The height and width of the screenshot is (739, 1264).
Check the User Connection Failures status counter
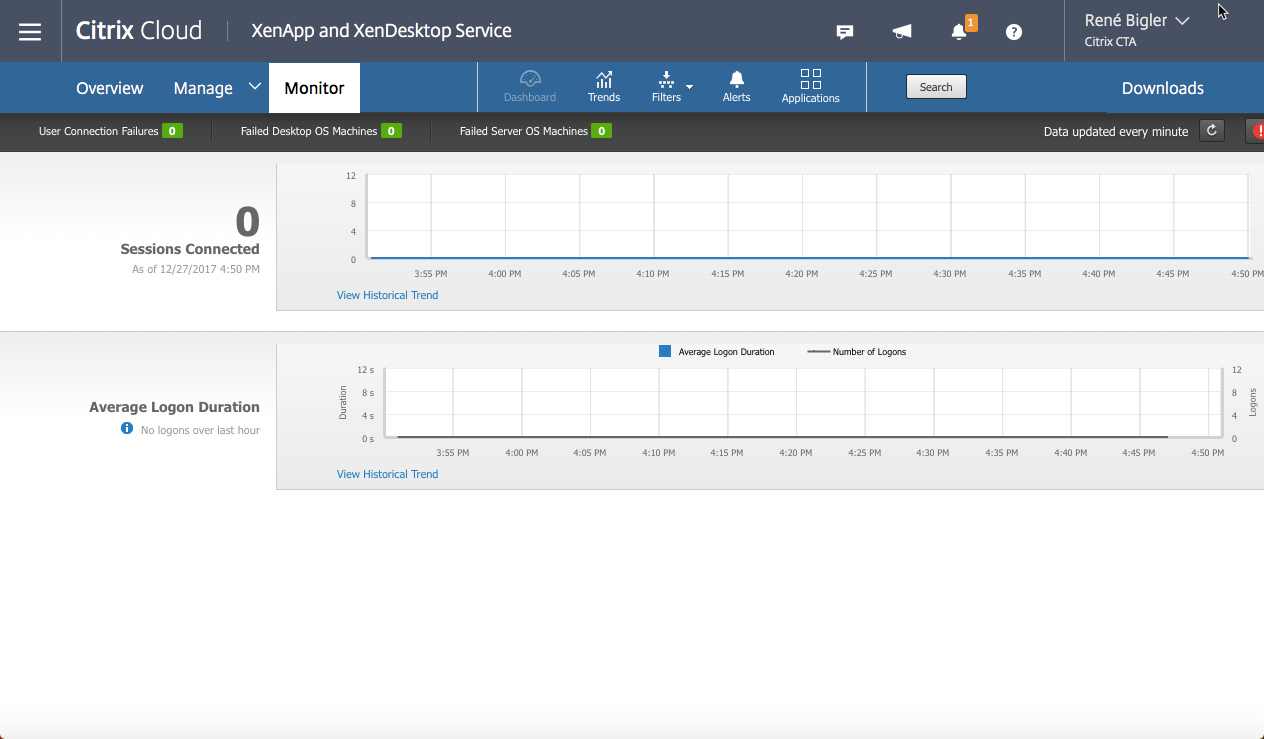110,130
